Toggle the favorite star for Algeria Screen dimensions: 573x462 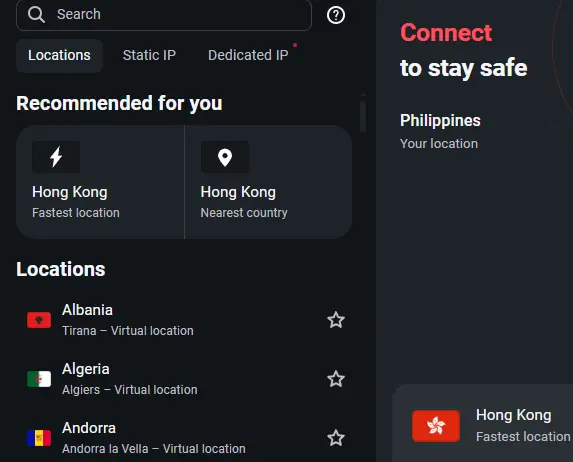pos(335,379)
